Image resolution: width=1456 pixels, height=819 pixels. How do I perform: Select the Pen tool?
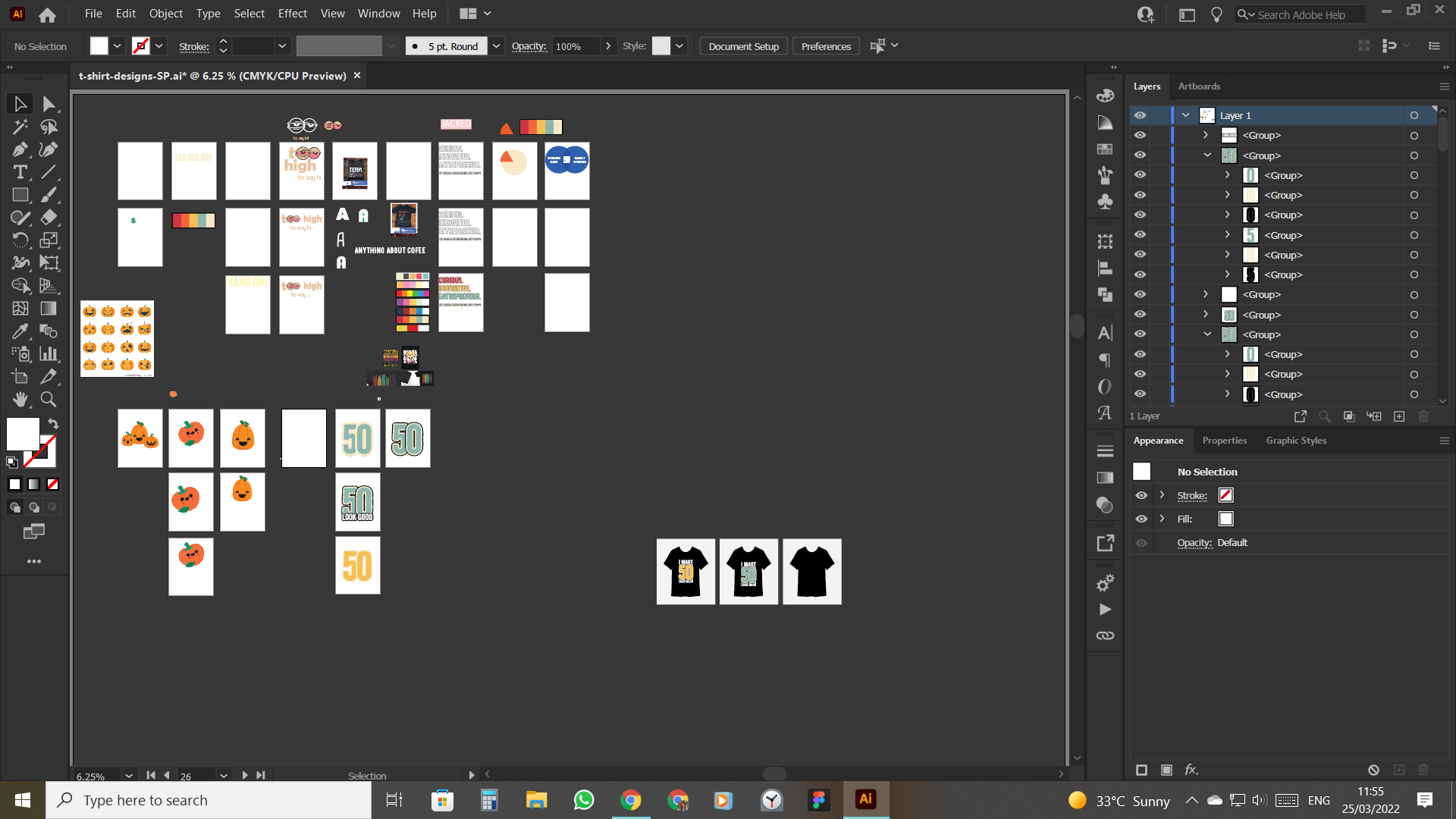point(19,149)
